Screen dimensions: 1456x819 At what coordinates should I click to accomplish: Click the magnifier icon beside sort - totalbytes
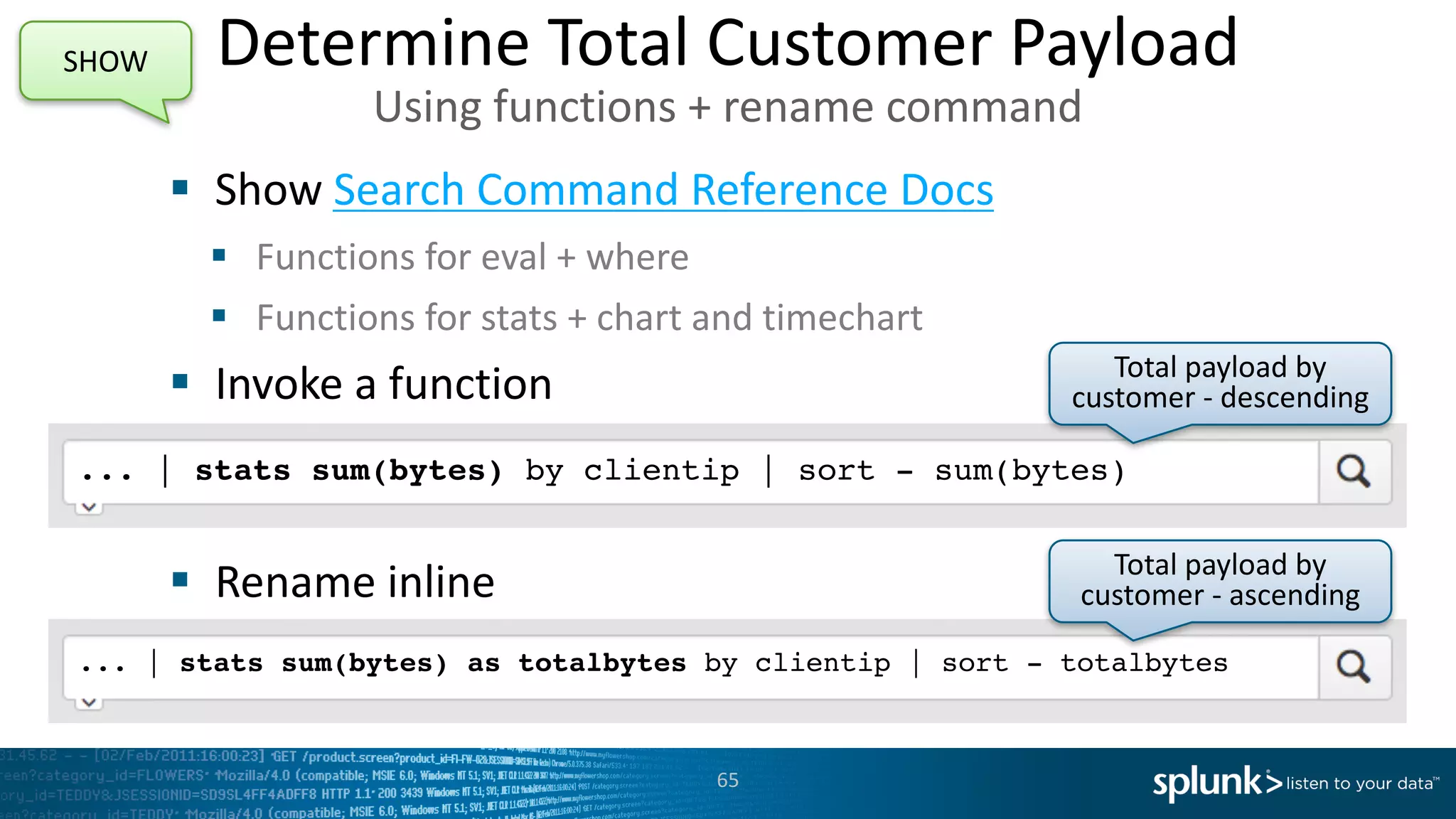pos(1354,667)
